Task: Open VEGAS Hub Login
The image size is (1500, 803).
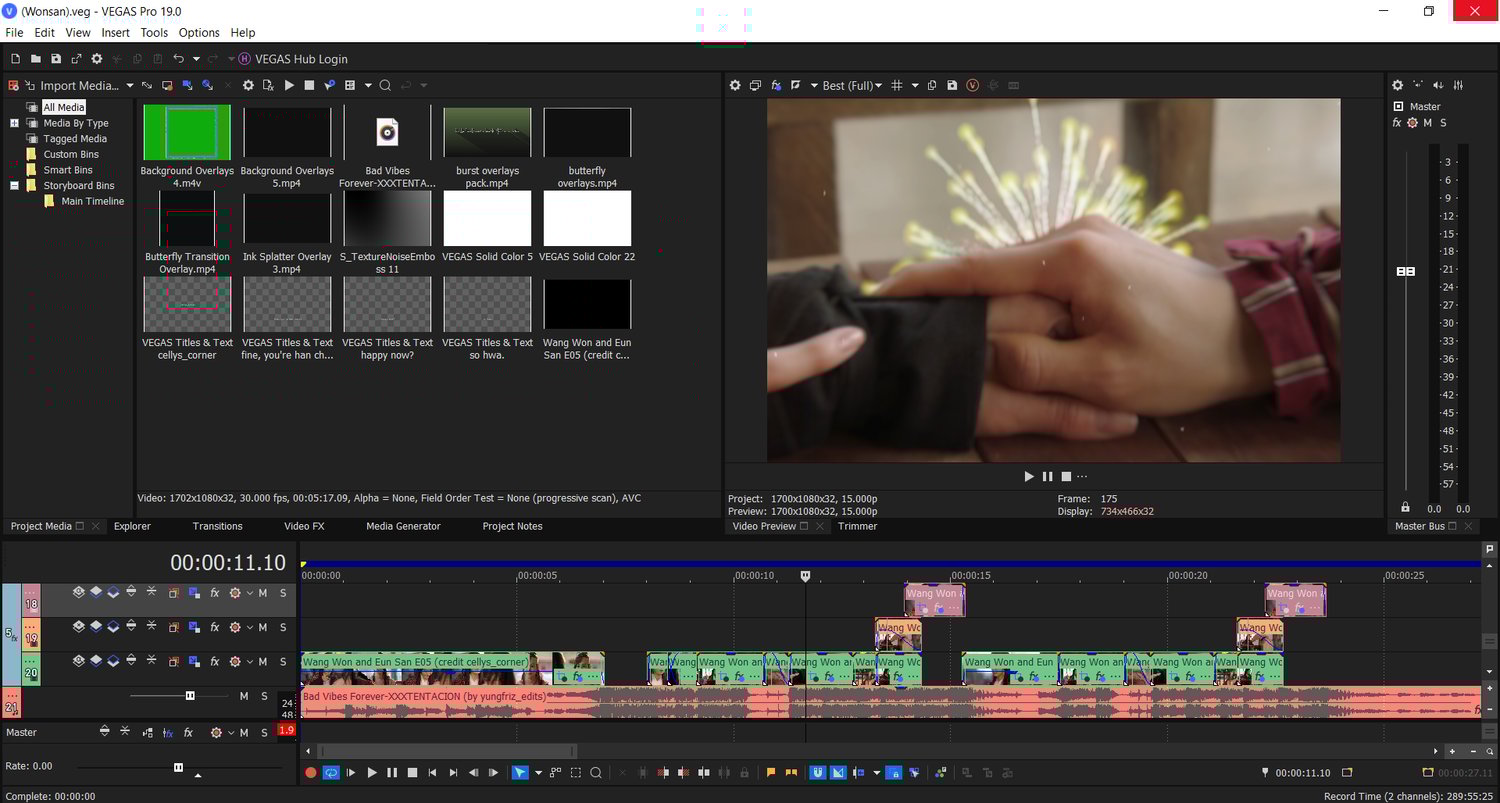Action: pyautogui.click(x=293, y=59)
